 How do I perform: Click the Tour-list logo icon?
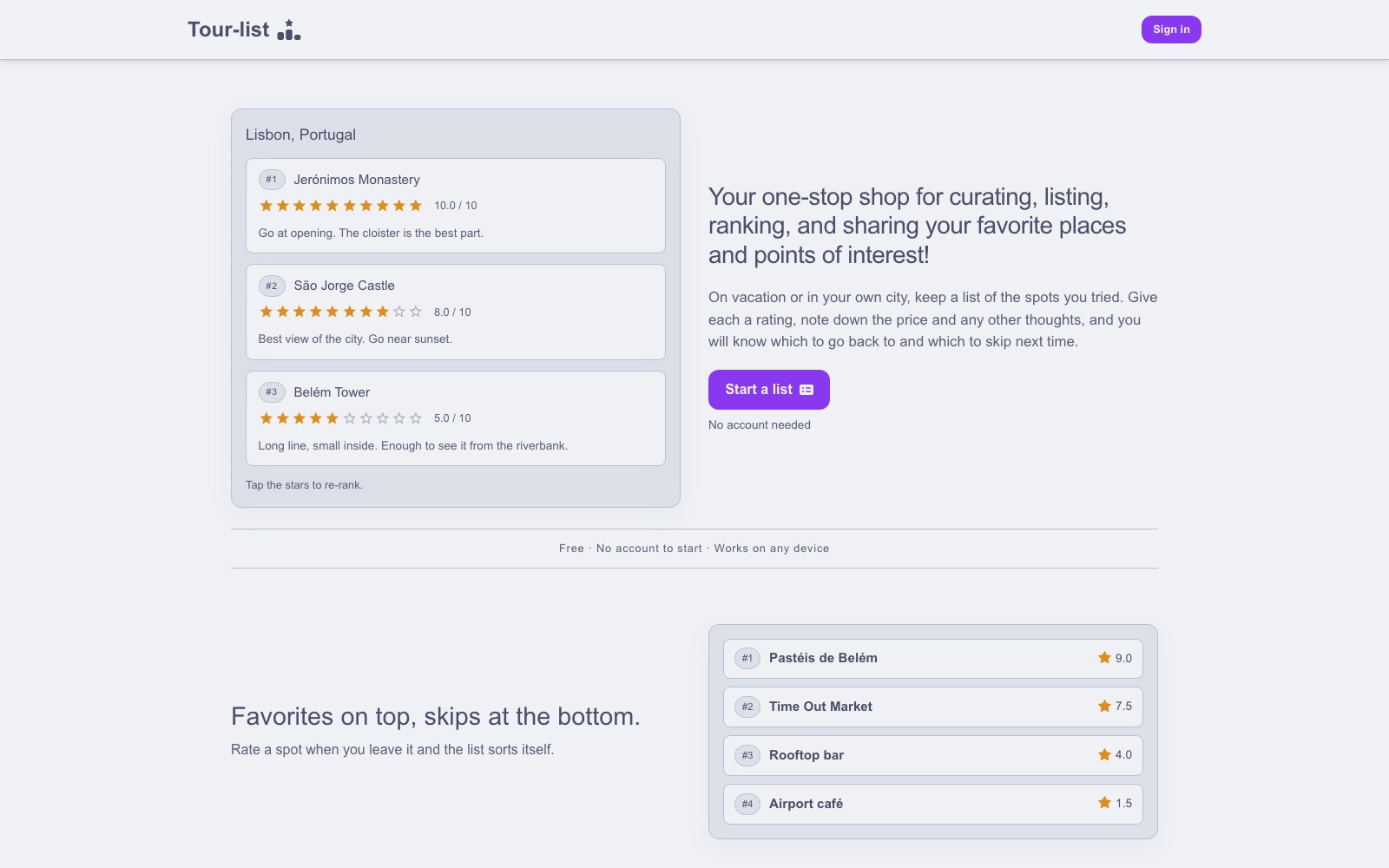[289, 30]
